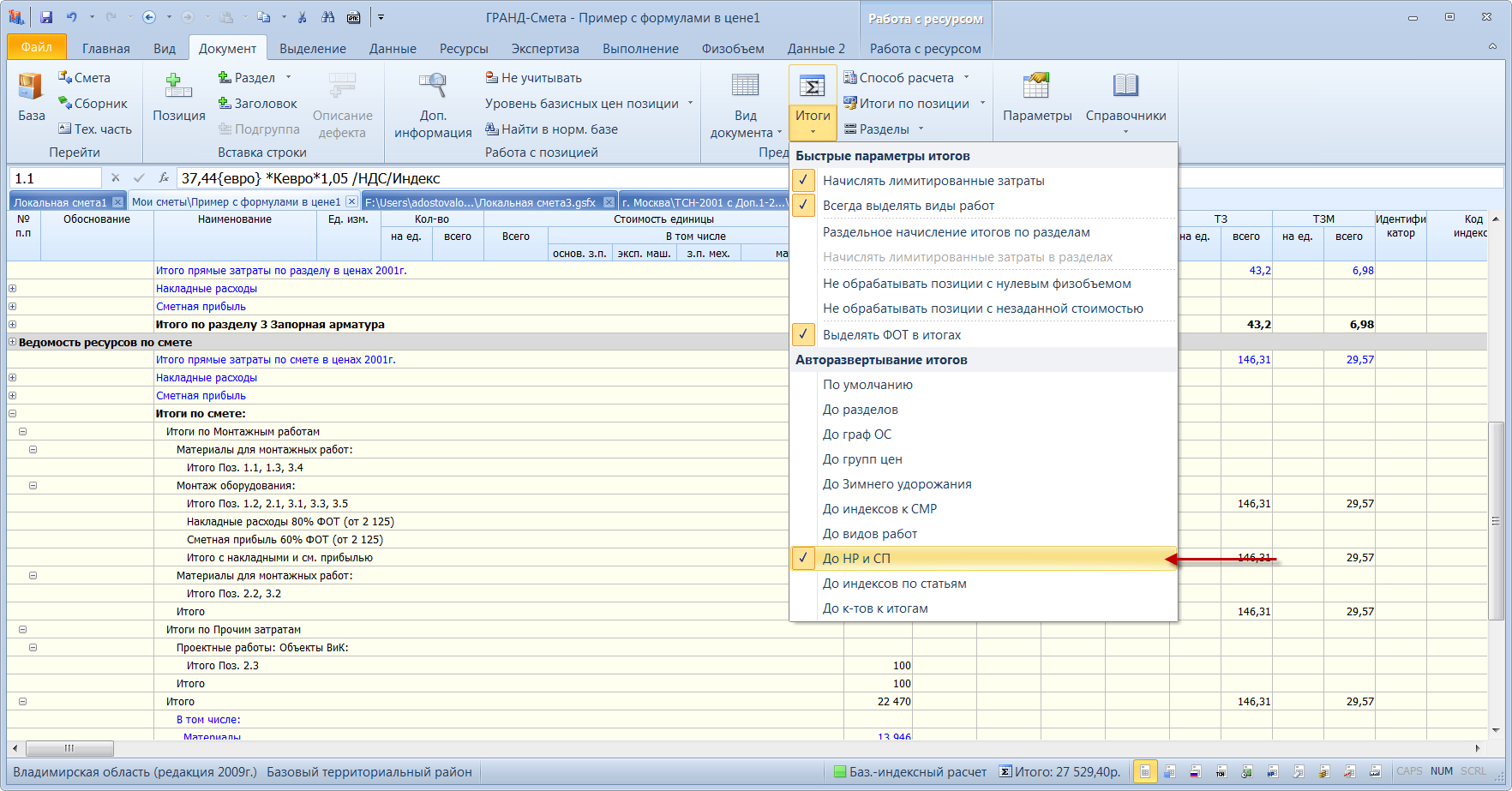Switch to the Экспертиза ribbon tab
This screenshot has height=791, width=1512.
click(x=545, y=49)
